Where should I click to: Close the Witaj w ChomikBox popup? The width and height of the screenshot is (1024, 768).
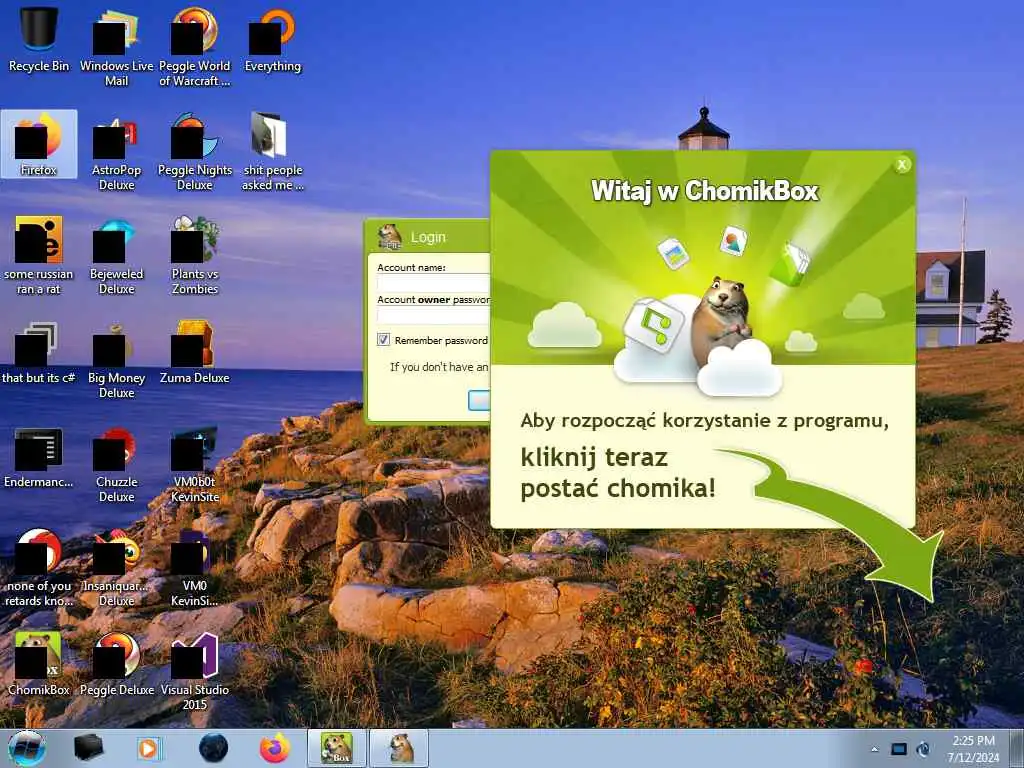tap(902, 165)
